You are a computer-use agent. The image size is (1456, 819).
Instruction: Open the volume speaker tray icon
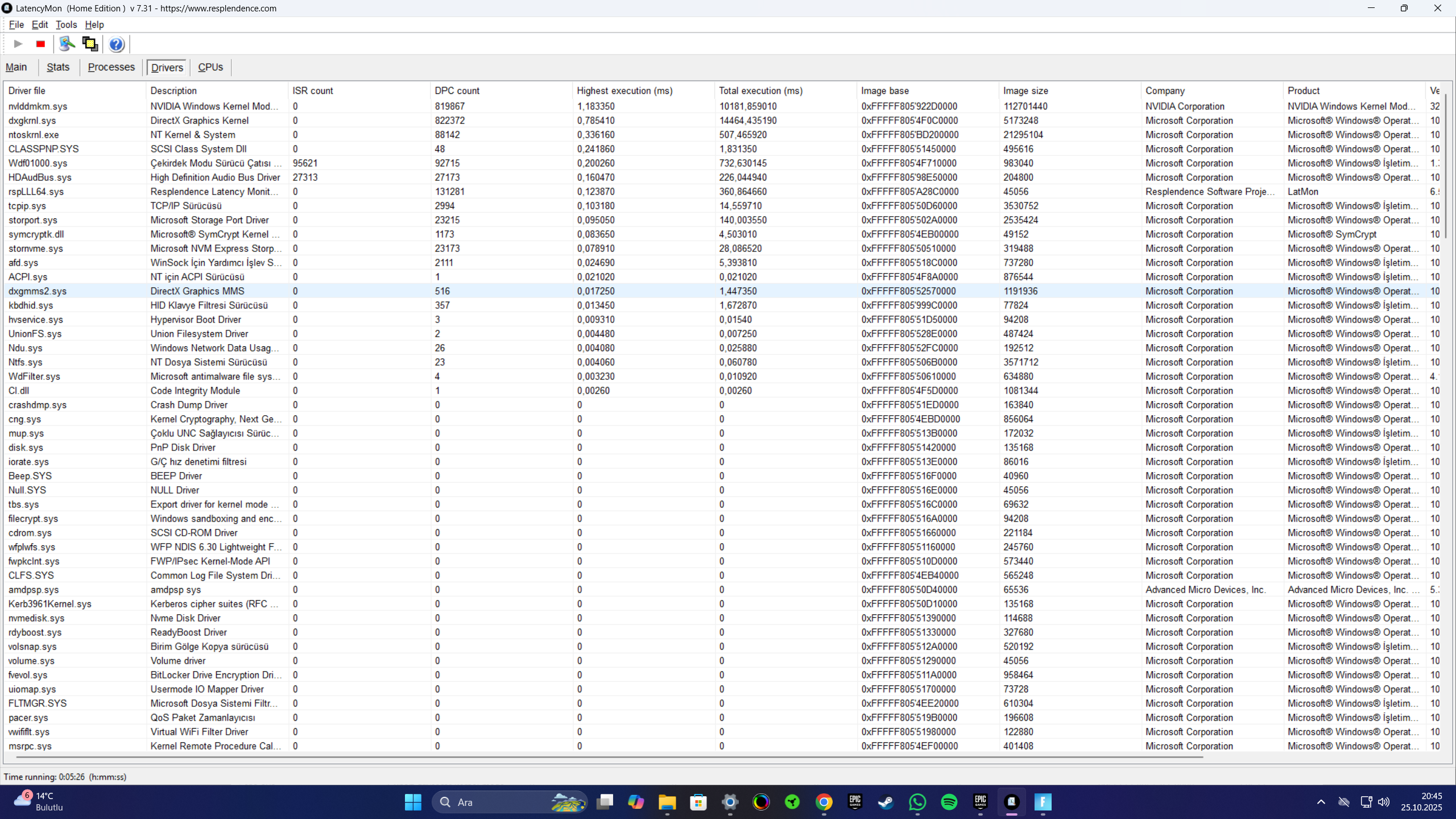point(1384,802)
